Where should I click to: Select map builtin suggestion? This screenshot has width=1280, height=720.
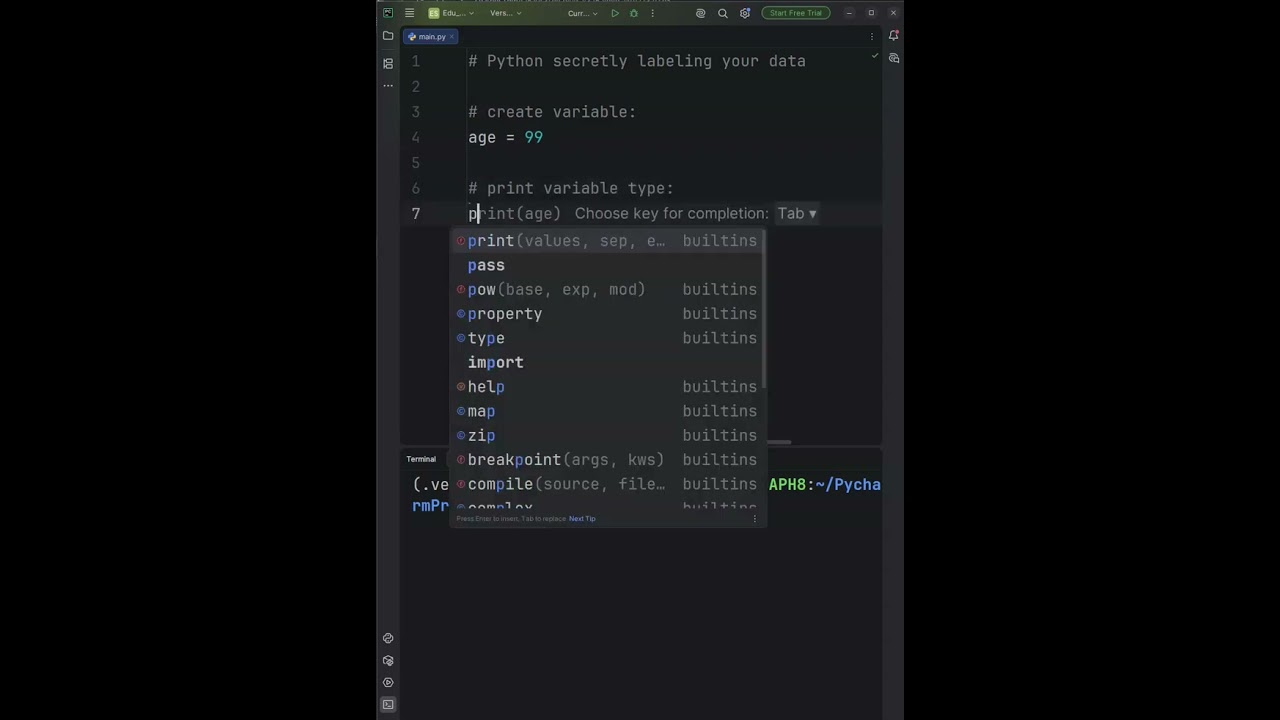608,411
